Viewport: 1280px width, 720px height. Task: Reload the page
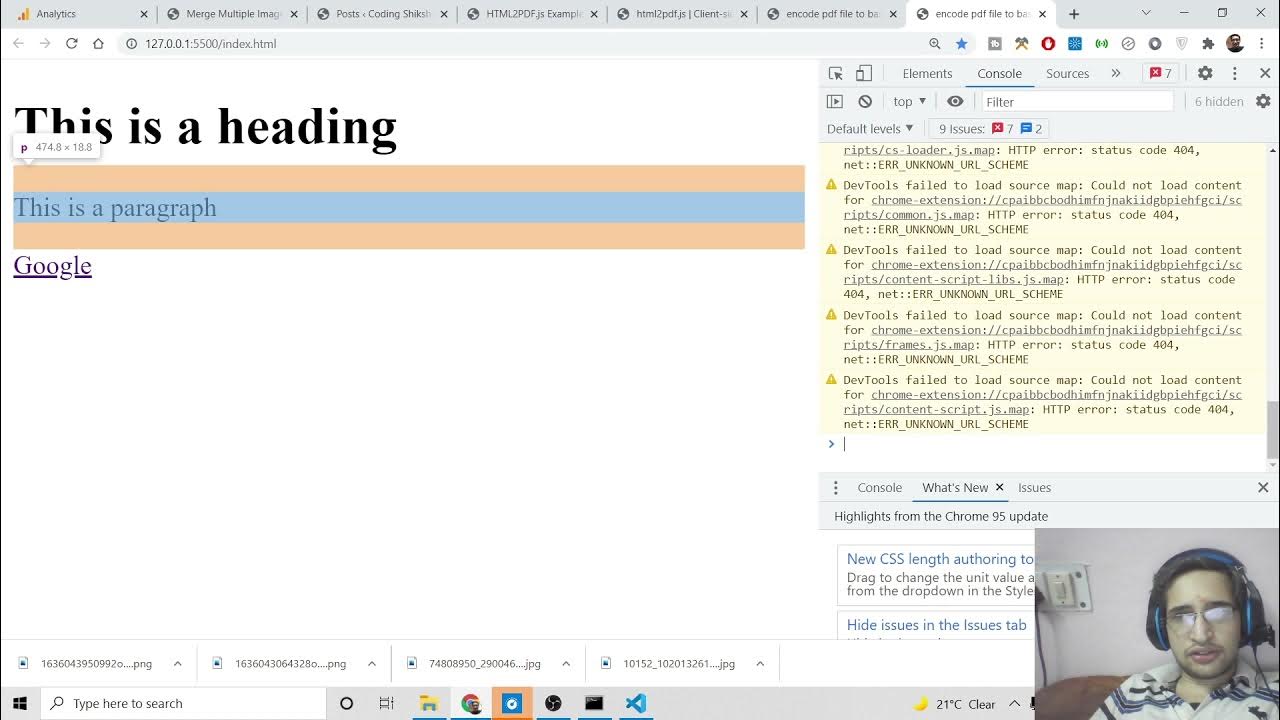72,44
